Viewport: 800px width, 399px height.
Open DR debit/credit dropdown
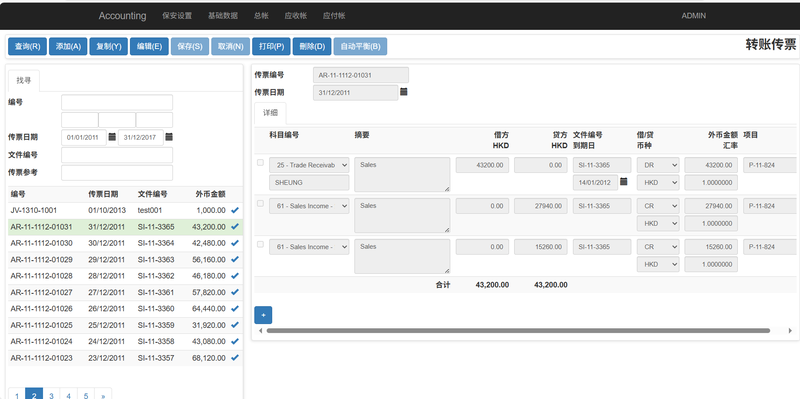(x=658, y=165)
